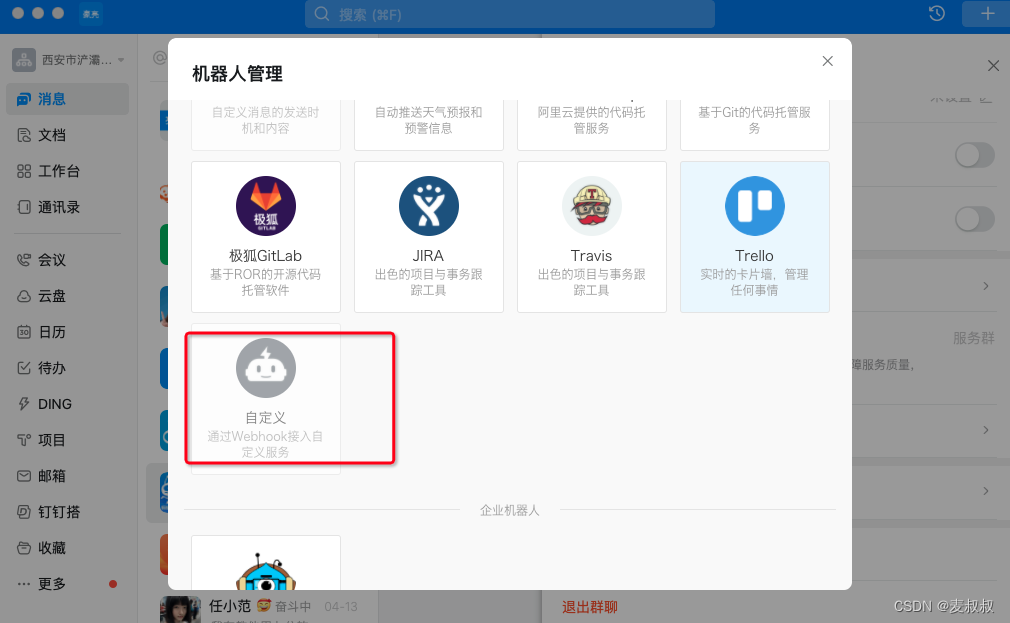Select the weather forecast robot card
Image resolution: width=1010 pixels, height=623 pixels.
click(428, 125)
